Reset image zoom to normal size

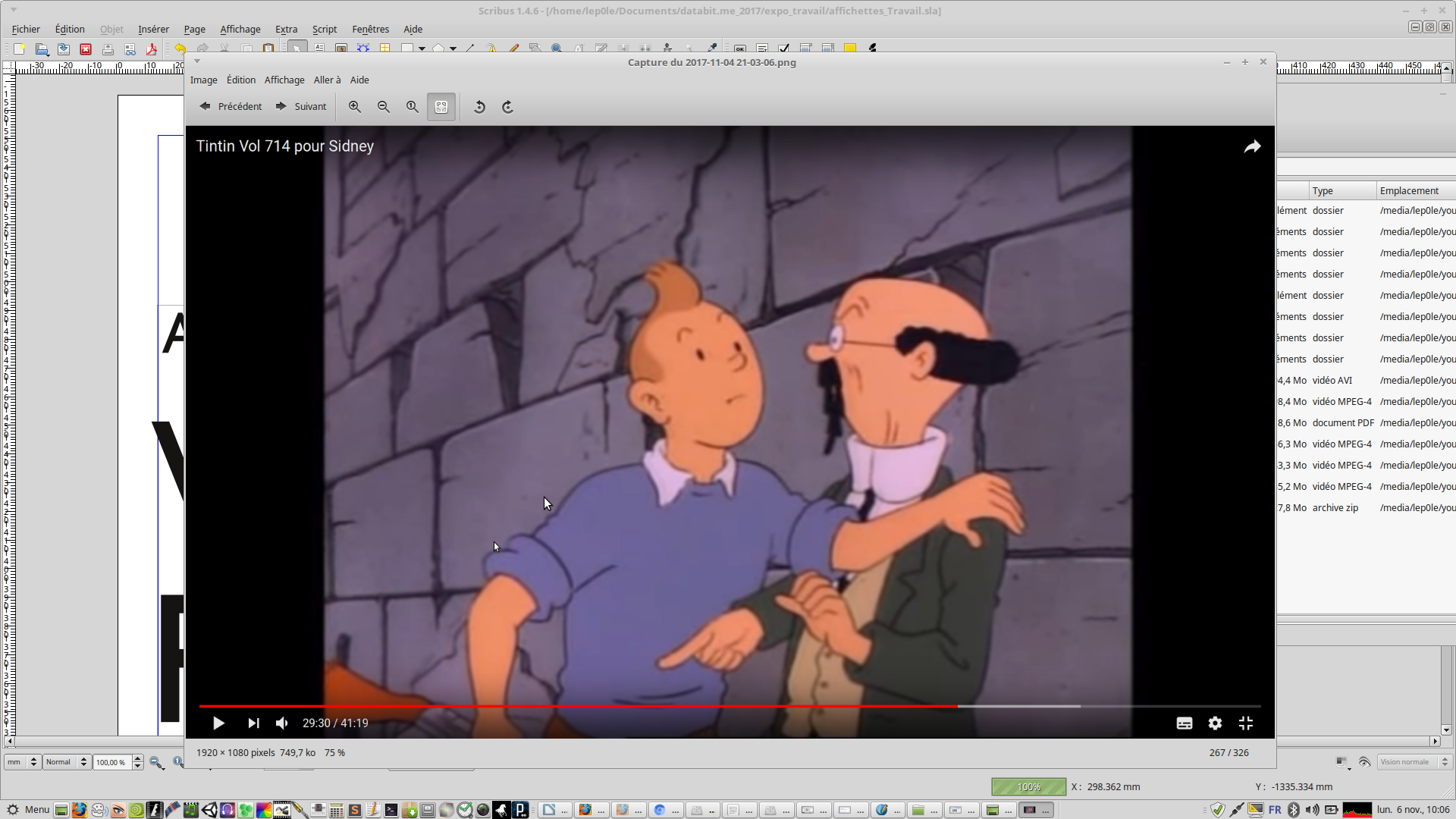click(x=412, y=107)
